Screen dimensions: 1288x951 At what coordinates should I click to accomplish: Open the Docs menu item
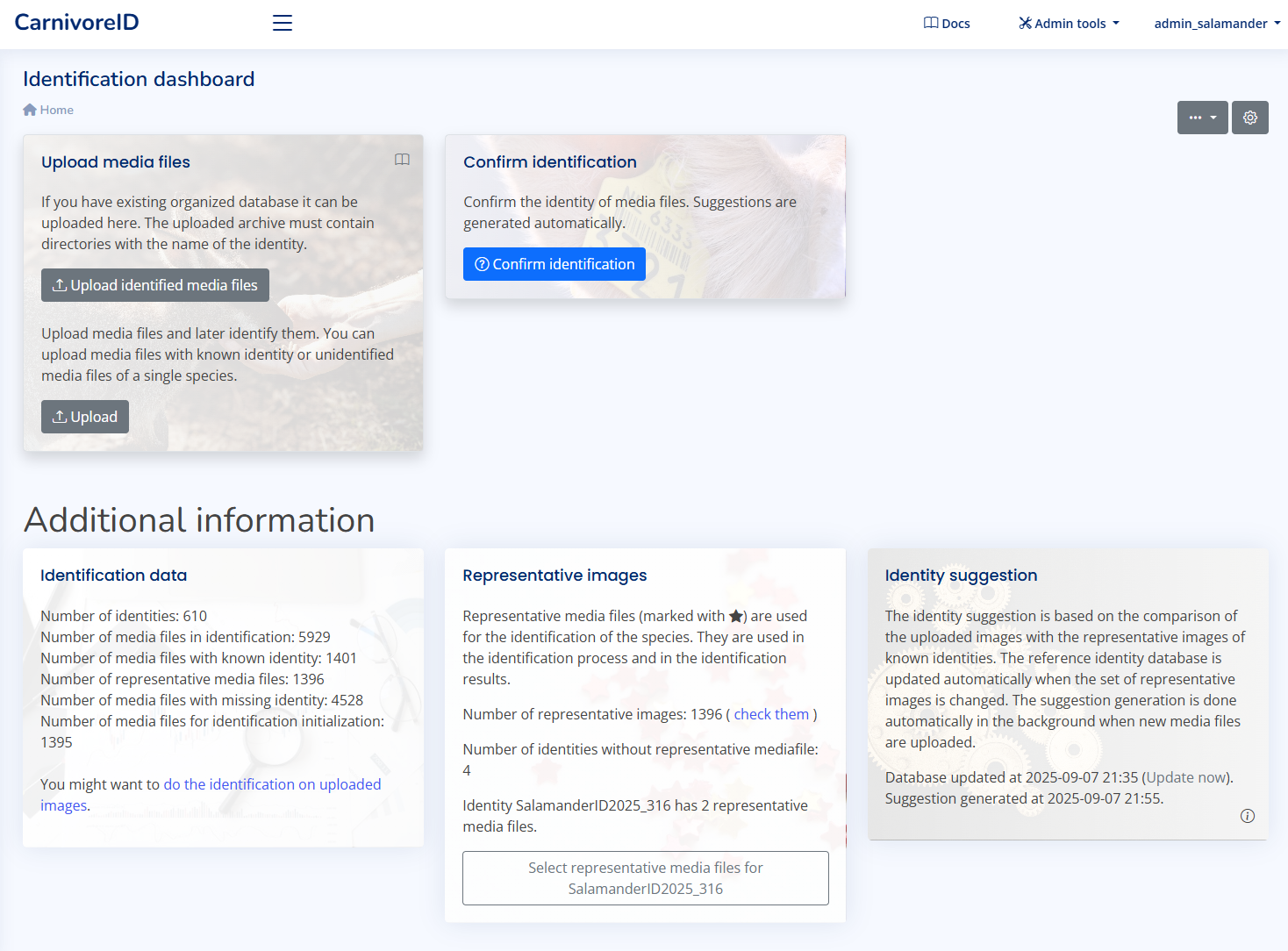click(947, 23)
